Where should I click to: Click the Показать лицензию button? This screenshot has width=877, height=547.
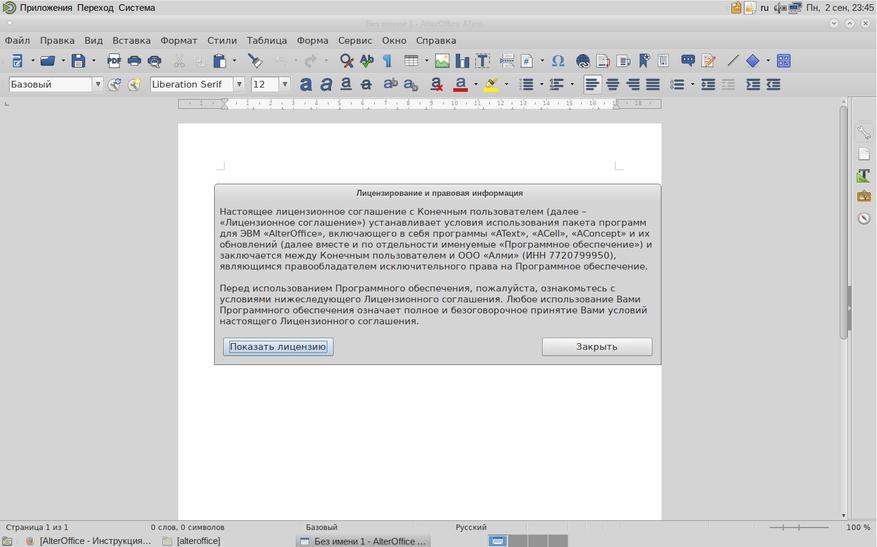(278, 347)
